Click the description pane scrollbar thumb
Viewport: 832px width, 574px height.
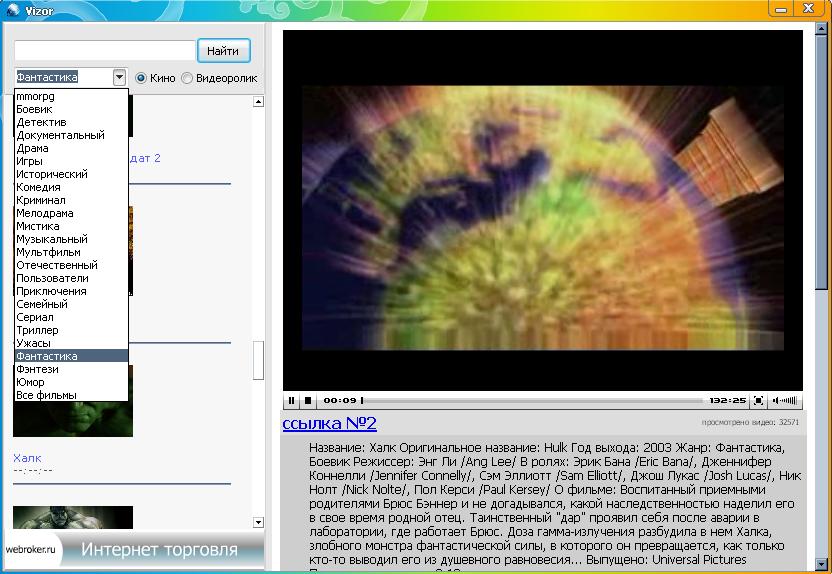(x=821, y=164)
